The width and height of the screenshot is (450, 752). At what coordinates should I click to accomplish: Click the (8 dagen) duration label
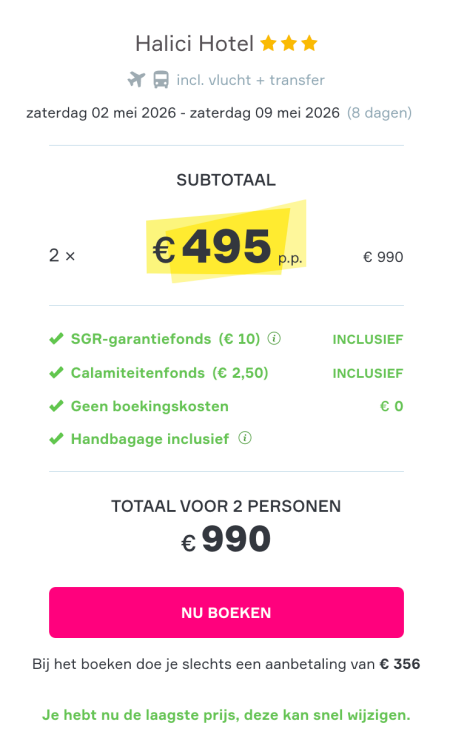pyautogui.click(x=379, y=113)
